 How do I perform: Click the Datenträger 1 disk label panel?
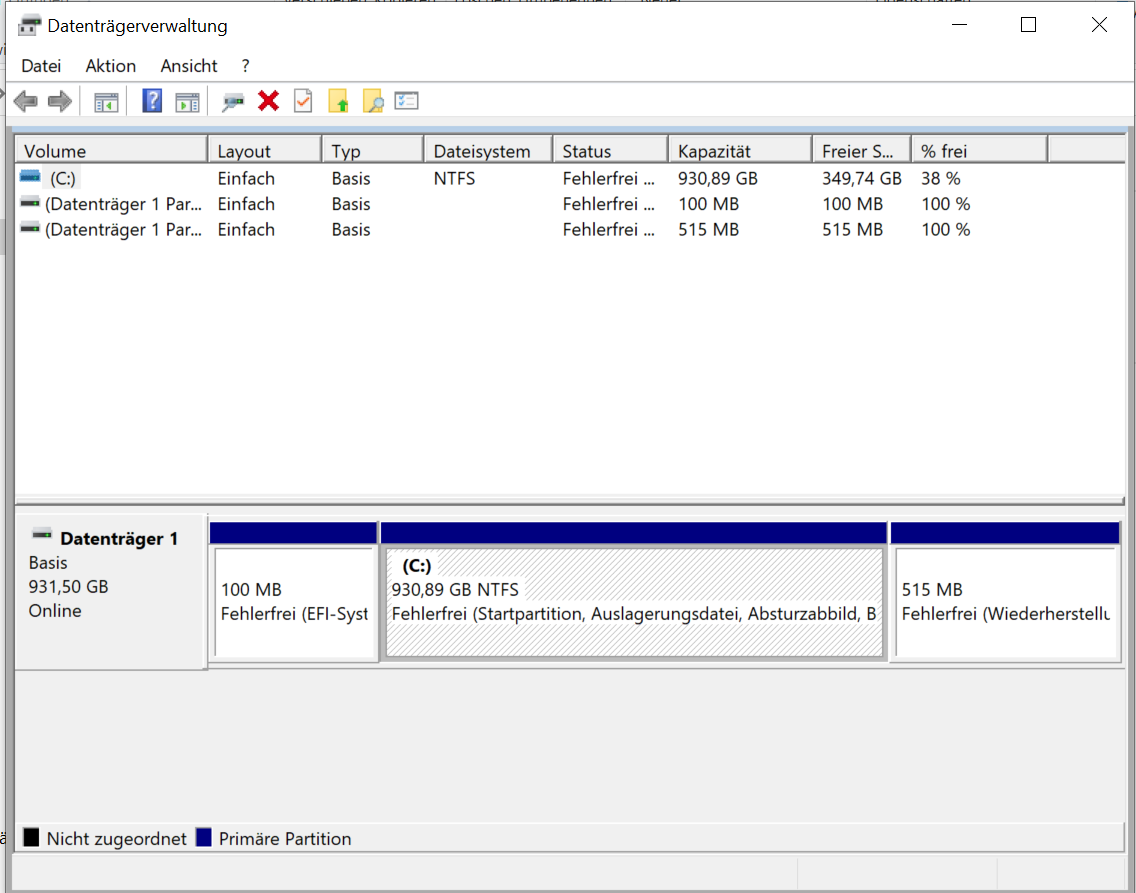coord(111,591)
